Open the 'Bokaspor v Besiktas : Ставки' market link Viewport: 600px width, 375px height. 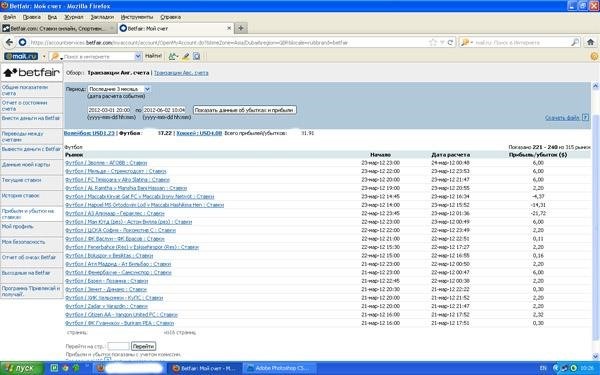coord(109,256)
